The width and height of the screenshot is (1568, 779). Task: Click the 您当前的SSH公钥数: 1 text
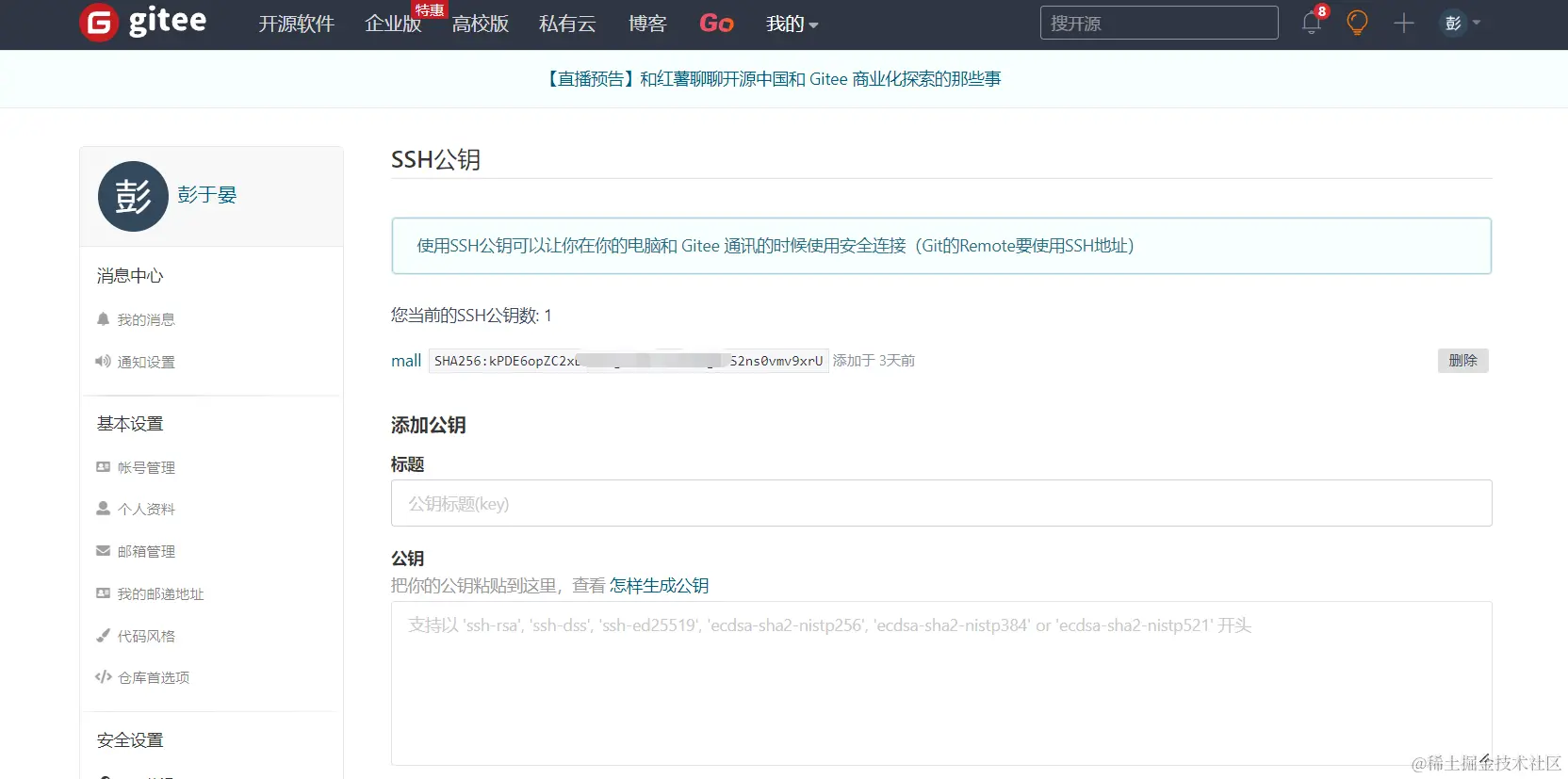click(x=471, y=316)
